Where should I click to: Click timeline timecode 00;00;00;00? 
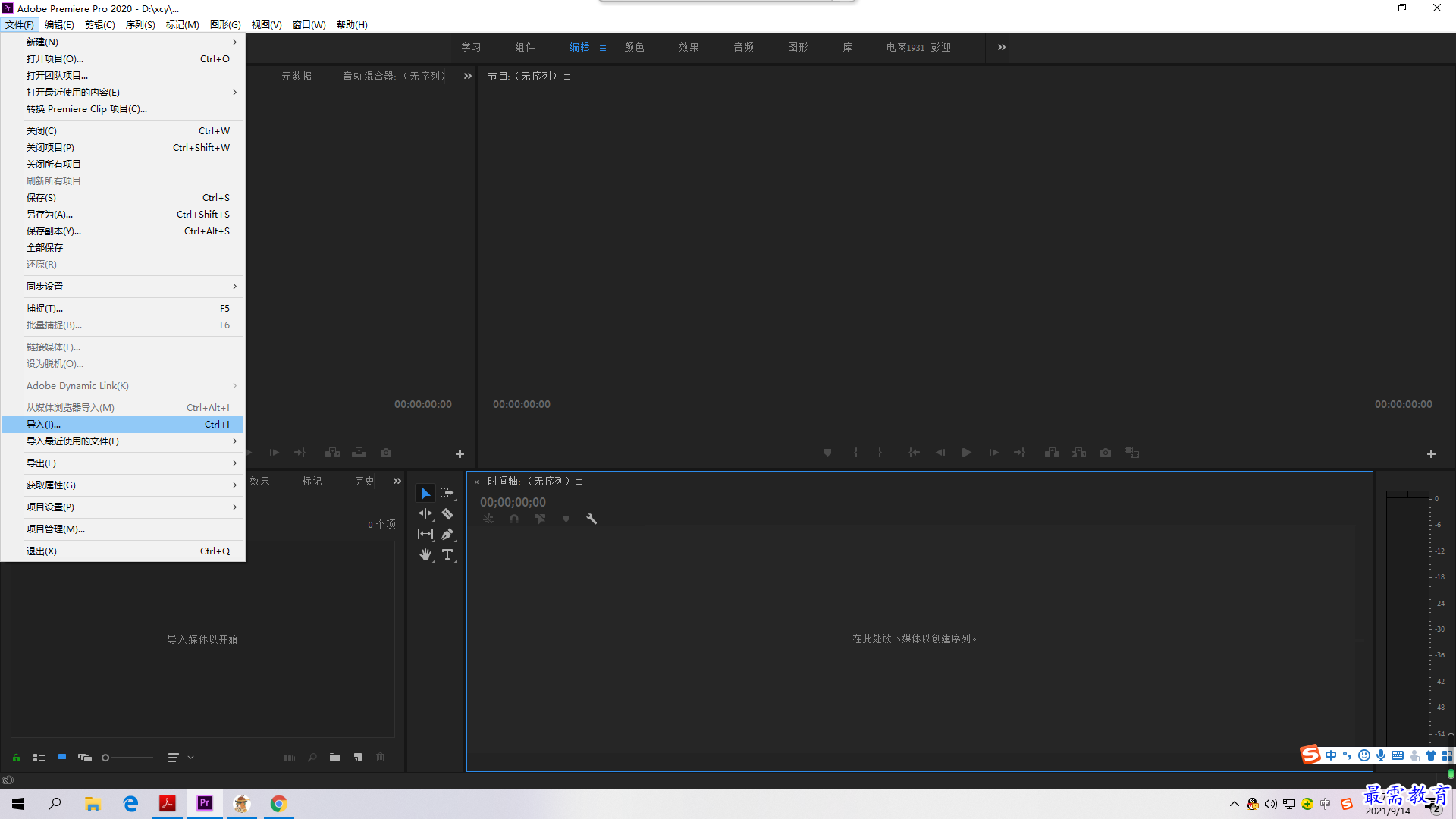pyautogui.click(x=513, y=502)
